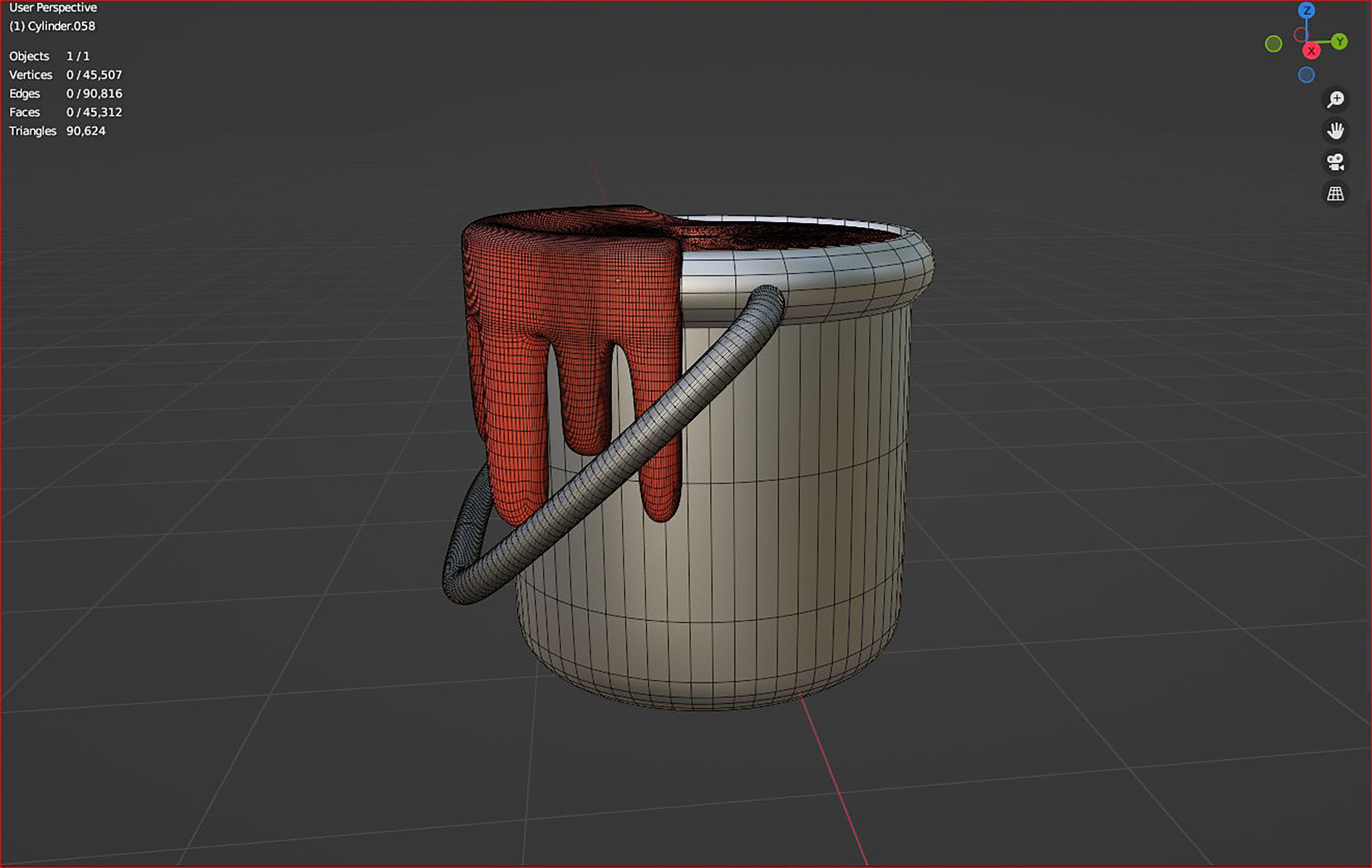The image size is (1372, 868).
Task: Click the "User Perspective" view label
Action: 53,8
